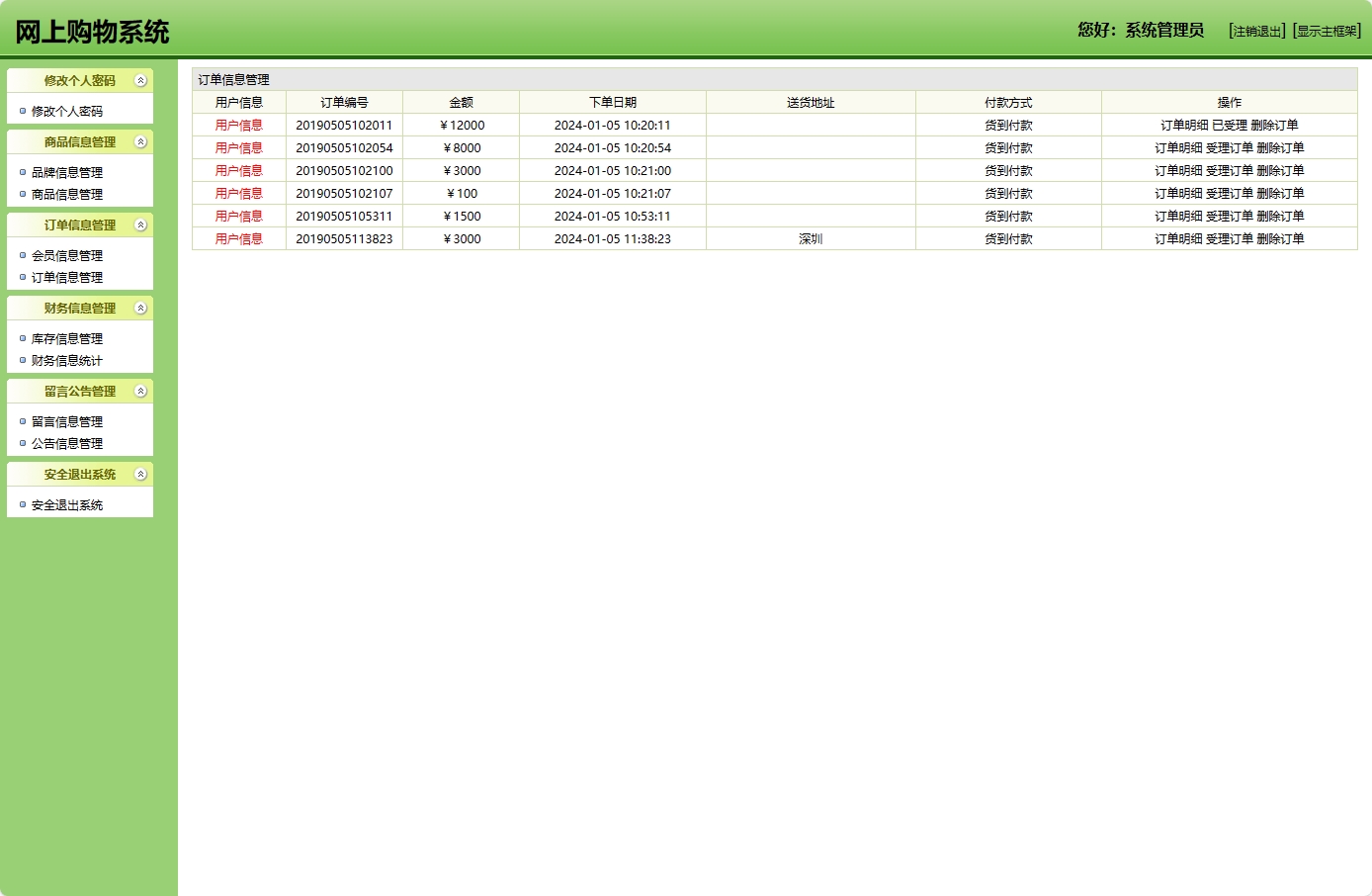The width and height of the screenshot is (1372, 896).
Task: Open the 订单信息管理 item below 会员信息管理
Action: pos(67,278)
